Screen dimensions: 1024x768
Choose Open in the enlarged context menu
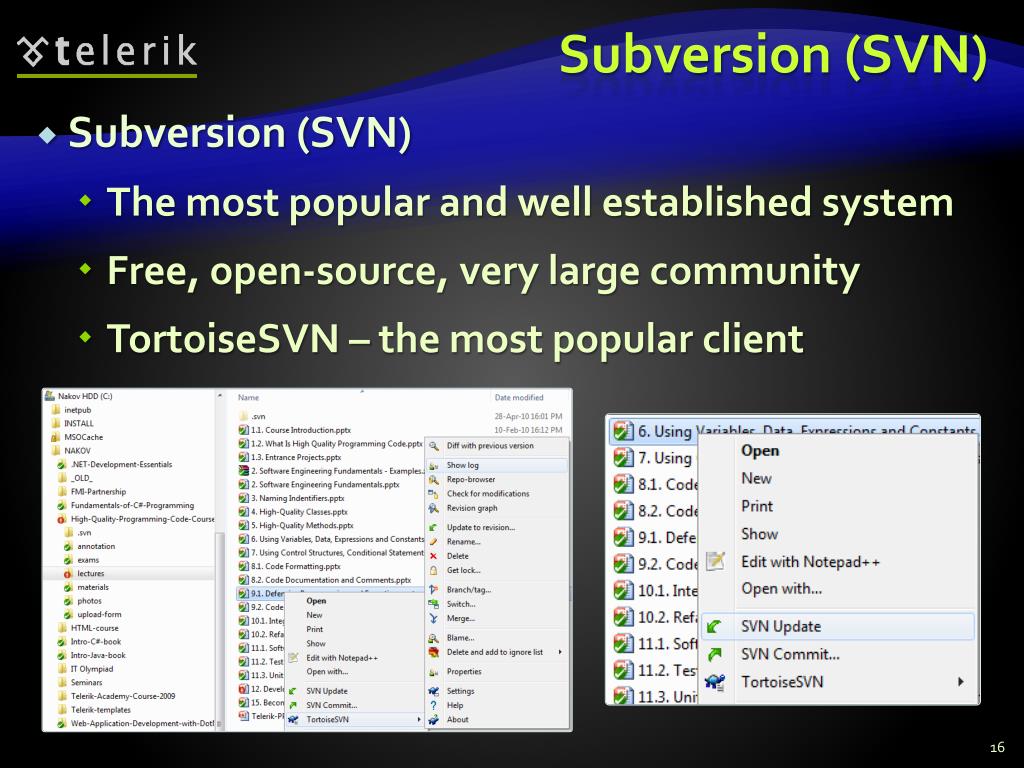click(x=760, y=451)
